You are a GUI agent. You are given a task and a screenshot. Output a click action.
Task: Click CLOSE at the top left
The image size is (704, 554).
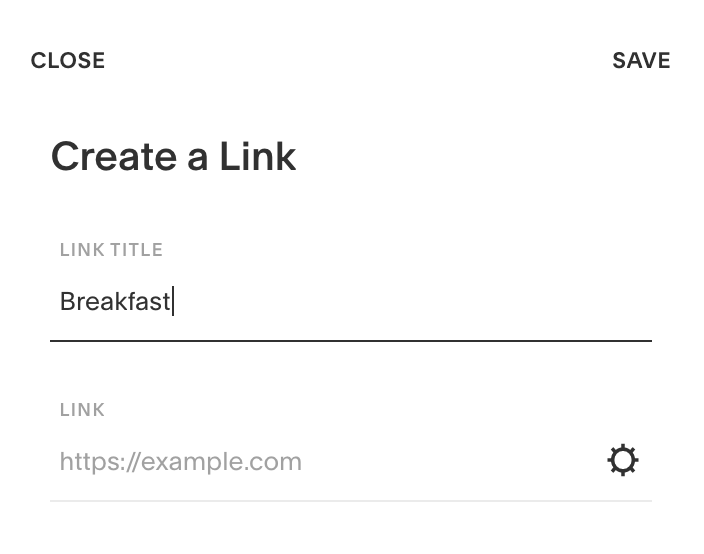[68, 61]
